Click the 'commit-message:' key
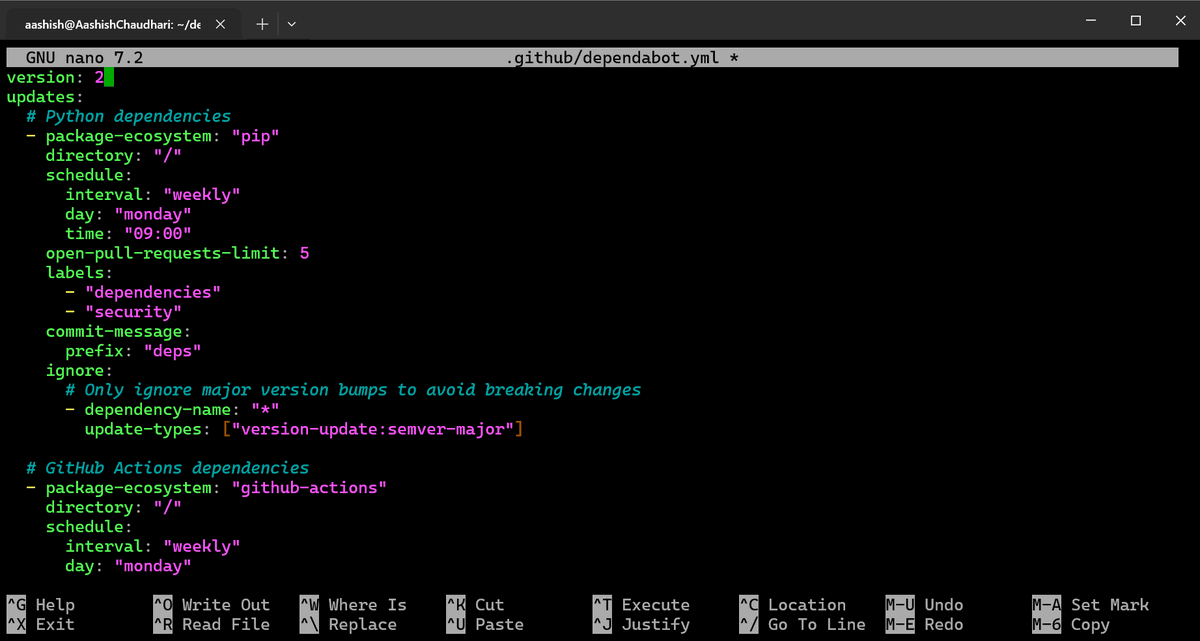1200x641 pixels. click(x=119, y=331)
